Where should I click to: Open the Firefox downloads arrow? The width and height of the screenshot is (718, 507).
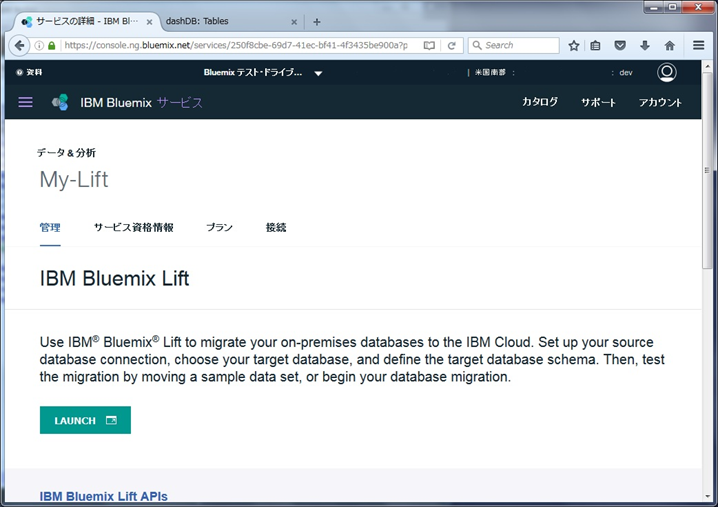click(x=645, y=45)
